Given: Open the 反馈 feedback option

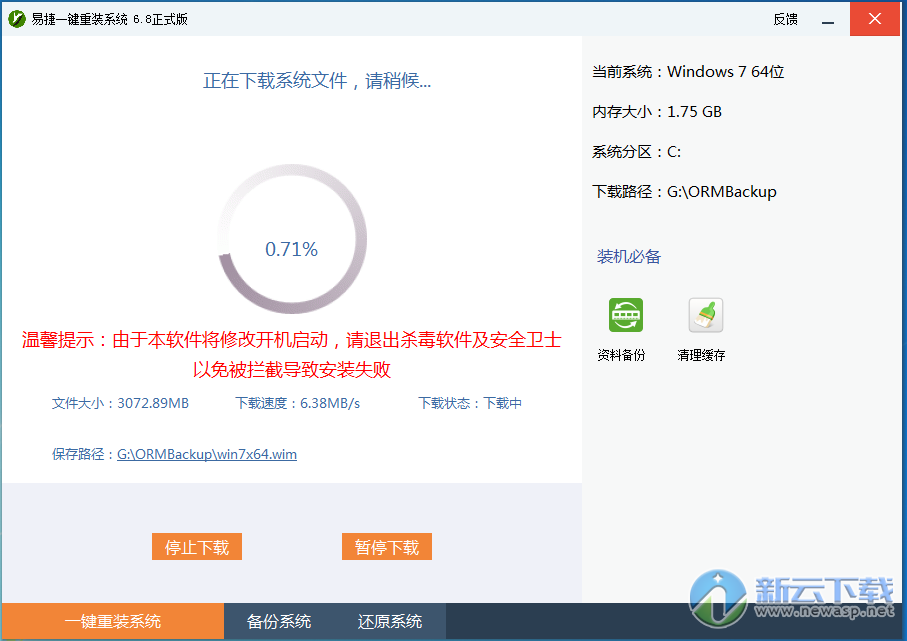Looking at the screenshot, I should tap(785, 18).
